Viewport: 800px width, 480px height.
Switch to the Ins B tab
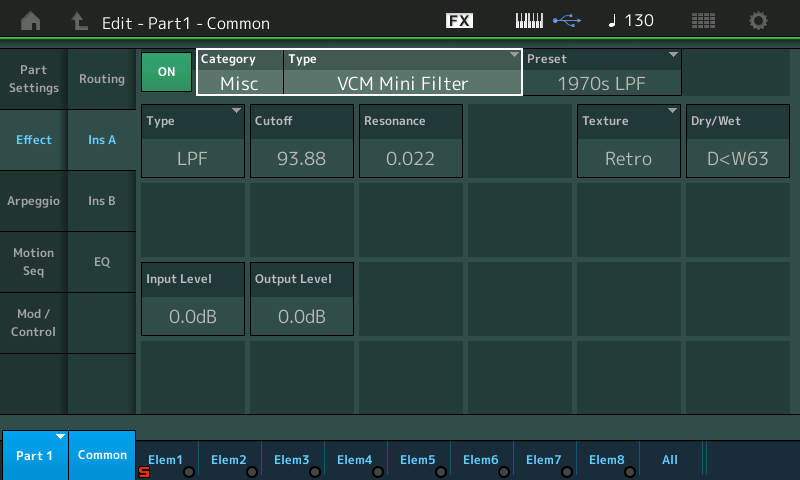point(102,201)
